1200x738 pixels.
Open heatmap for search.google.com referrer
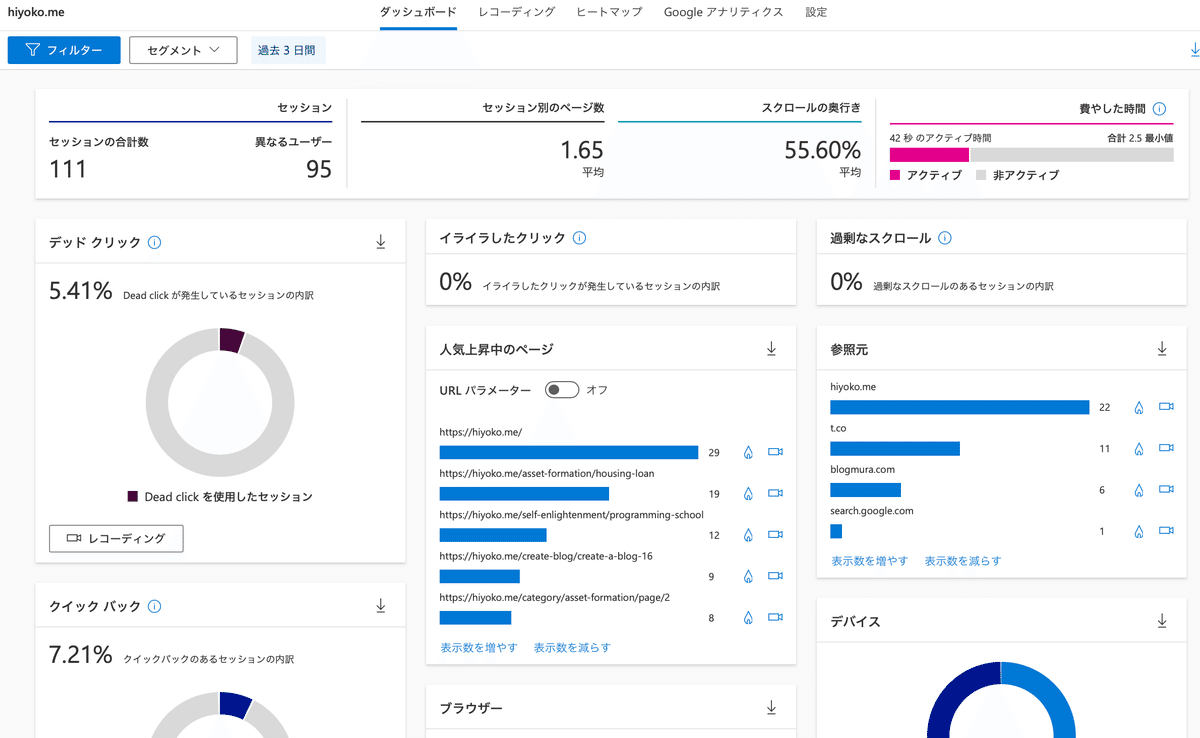click(x=1138, y=531)
